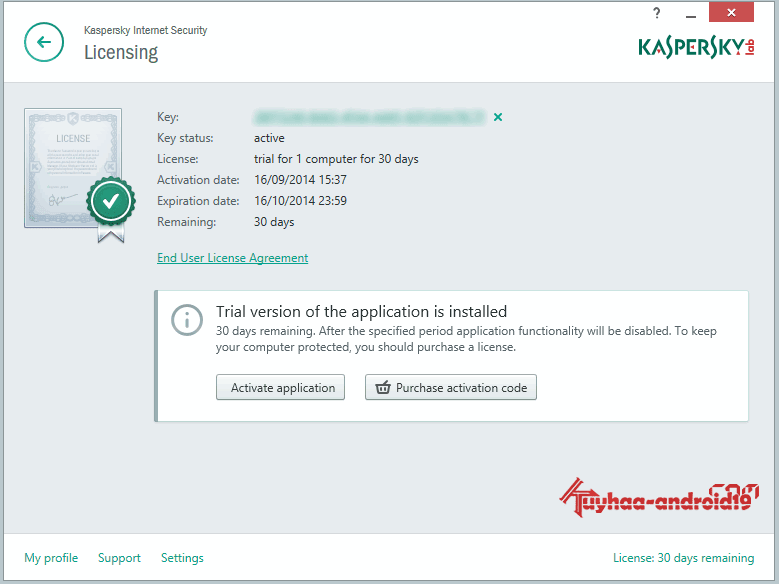Viewport: 779px width, 584px height.
Task: Open the Settings link
Action: [x=182, y=558]
